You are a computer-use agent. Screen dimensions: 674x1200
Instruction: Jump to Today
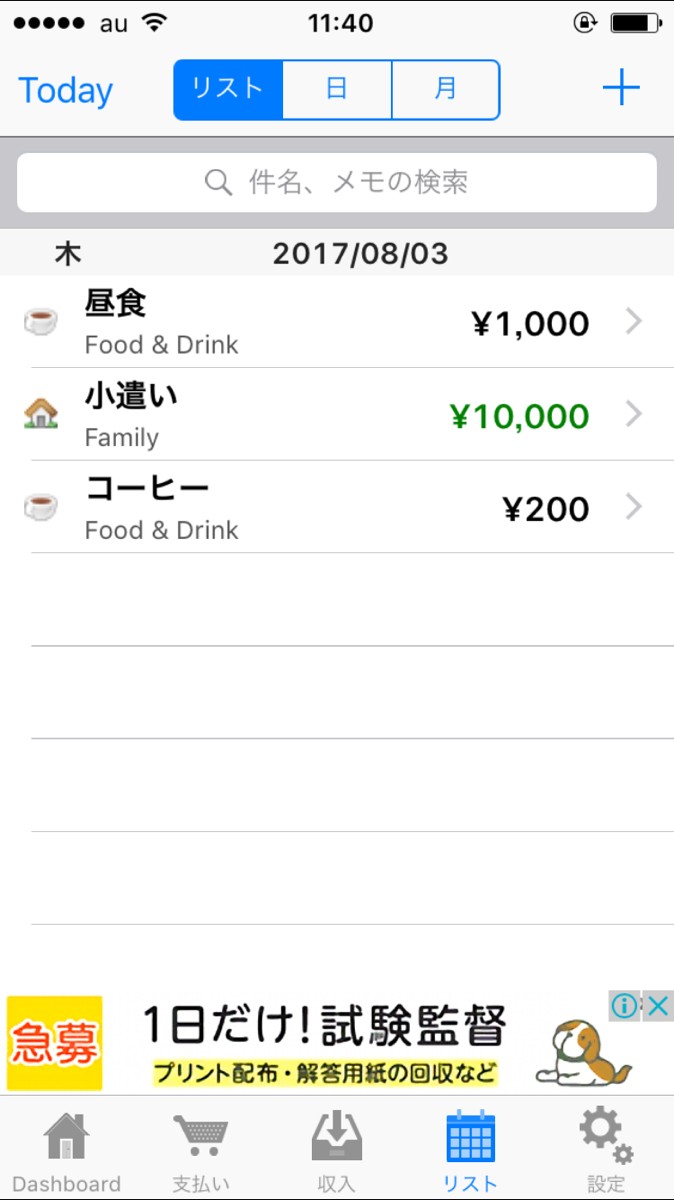tap(66, 91)
